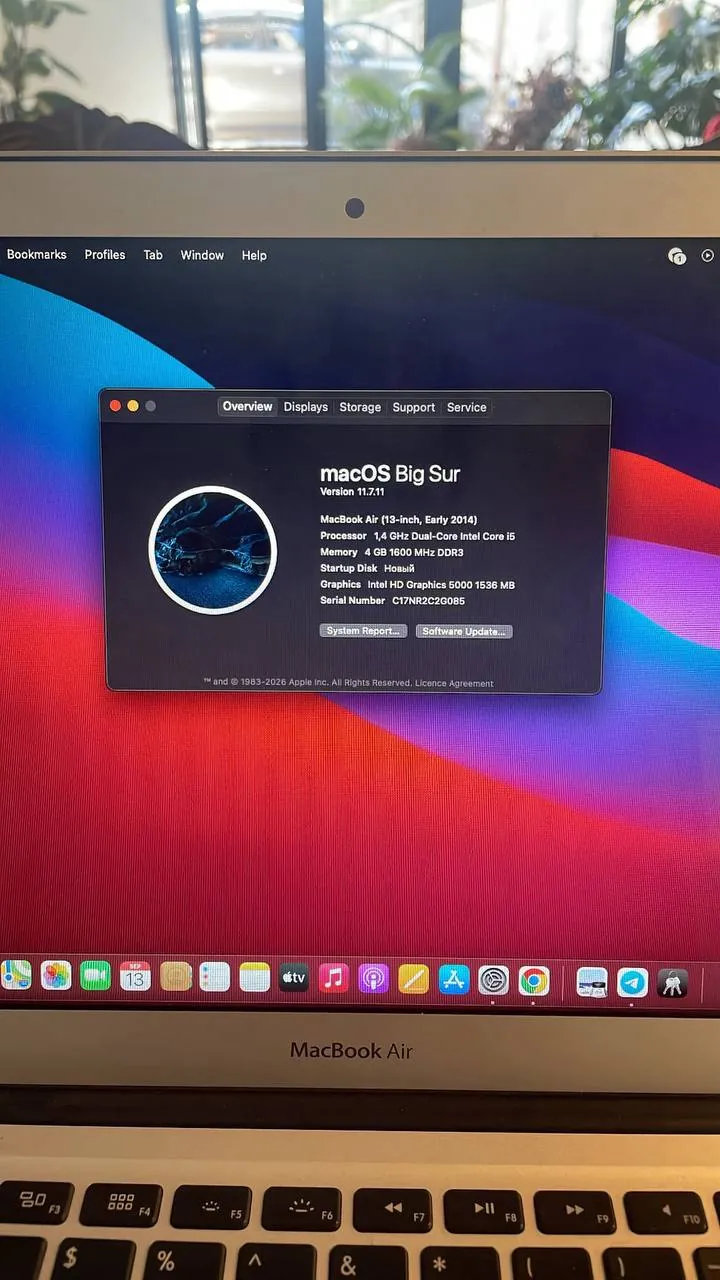720x1280 pixels.
Task: Open the Tab menu in menu bar
Action: point(153,255)
